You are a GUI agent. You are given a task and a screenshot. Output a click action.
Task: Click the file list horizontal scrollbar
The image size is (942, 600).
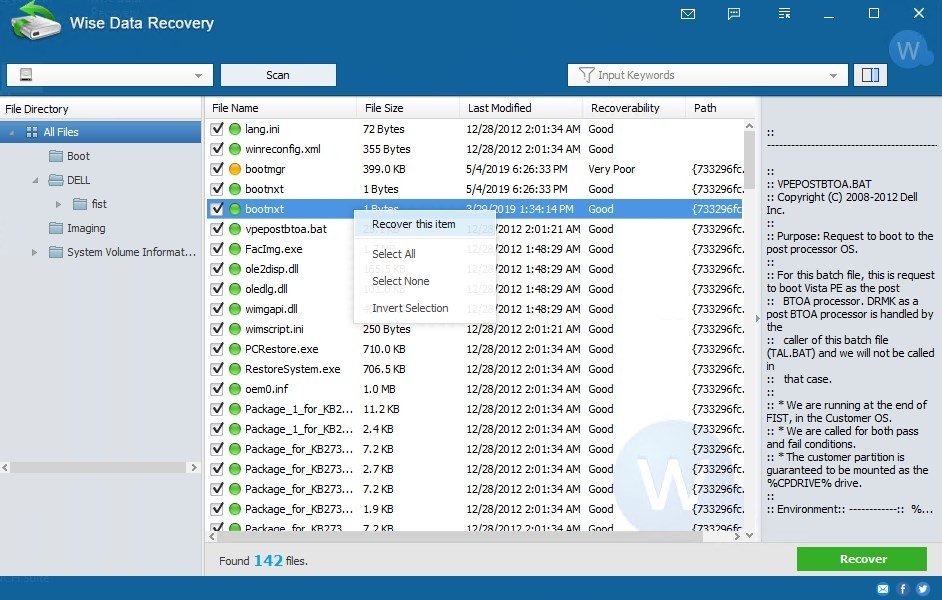tap(460, 536)
